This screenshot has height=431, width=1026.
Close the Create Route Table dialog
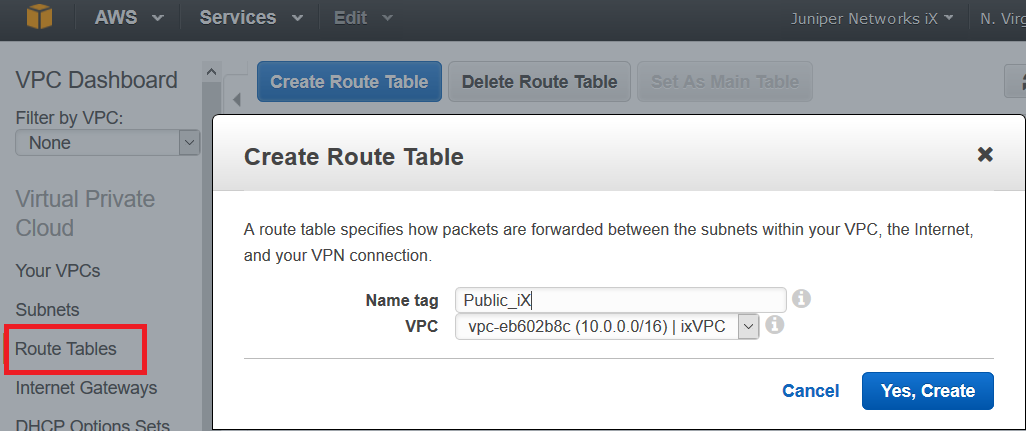point(985,154)
